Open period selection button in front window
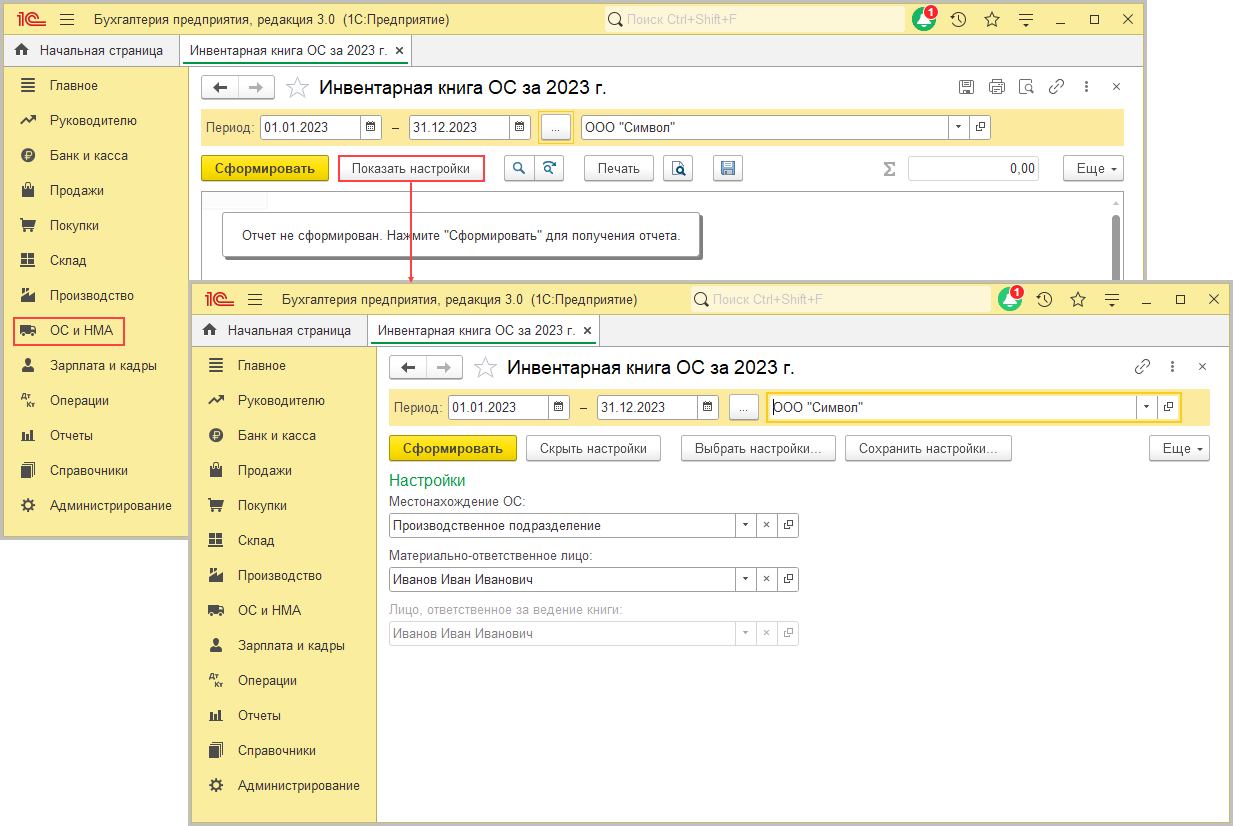Image resolution: width=1233 pixels, height=826 pixels. pyautogui.click(x=744, y=407)
